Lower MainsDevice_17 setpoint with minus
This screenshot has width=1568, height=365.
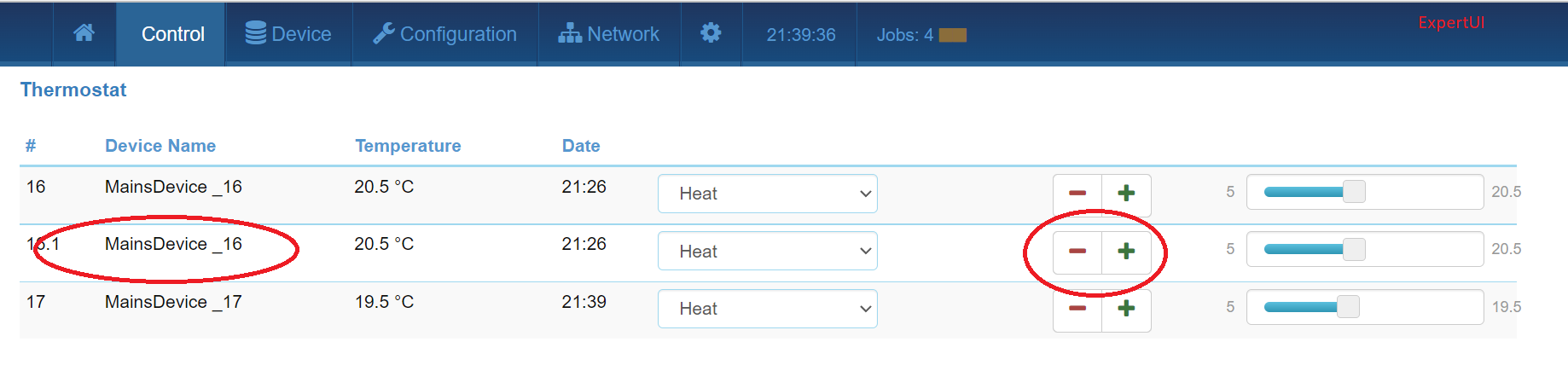point(1077,309)
